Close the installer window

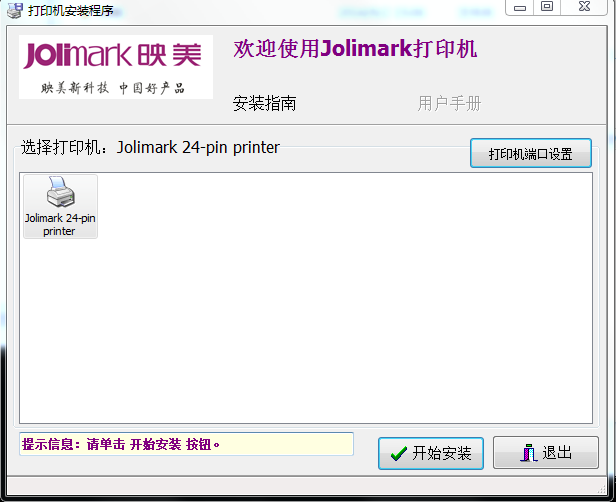[x=585, y=7]
